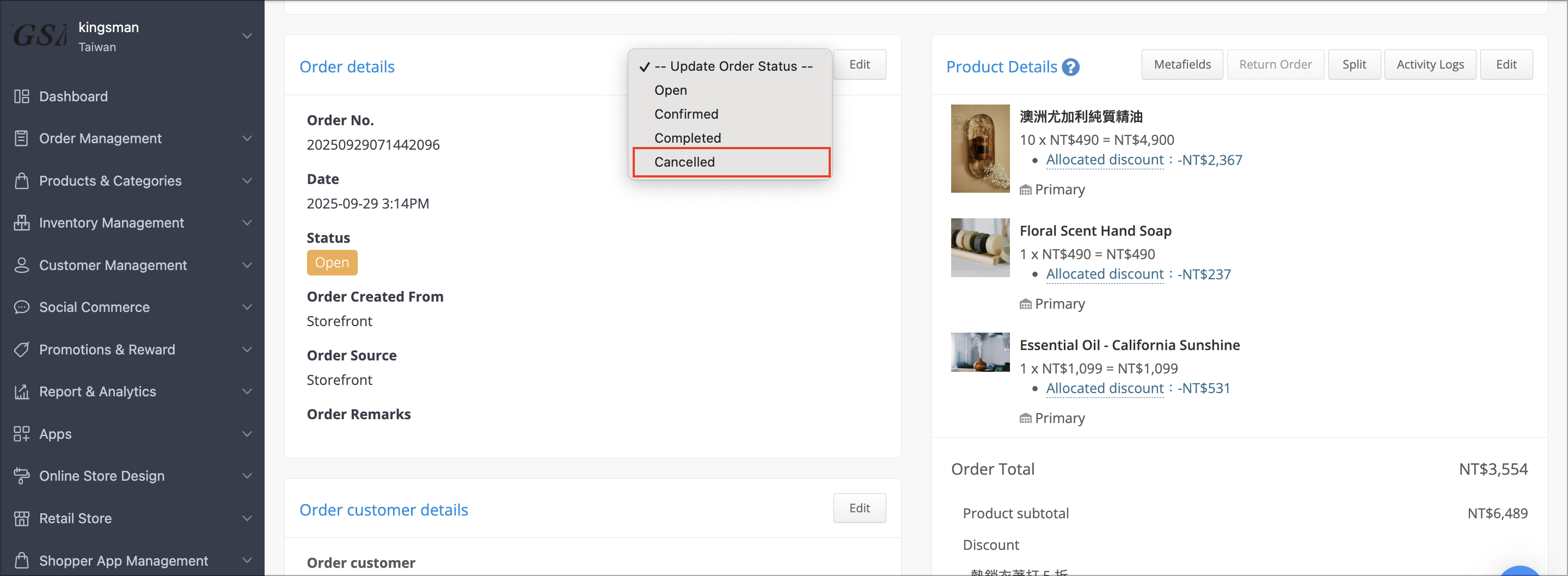
Task: Click the eucalyptus oil product thumbnail
Action: tap(980, 149)
